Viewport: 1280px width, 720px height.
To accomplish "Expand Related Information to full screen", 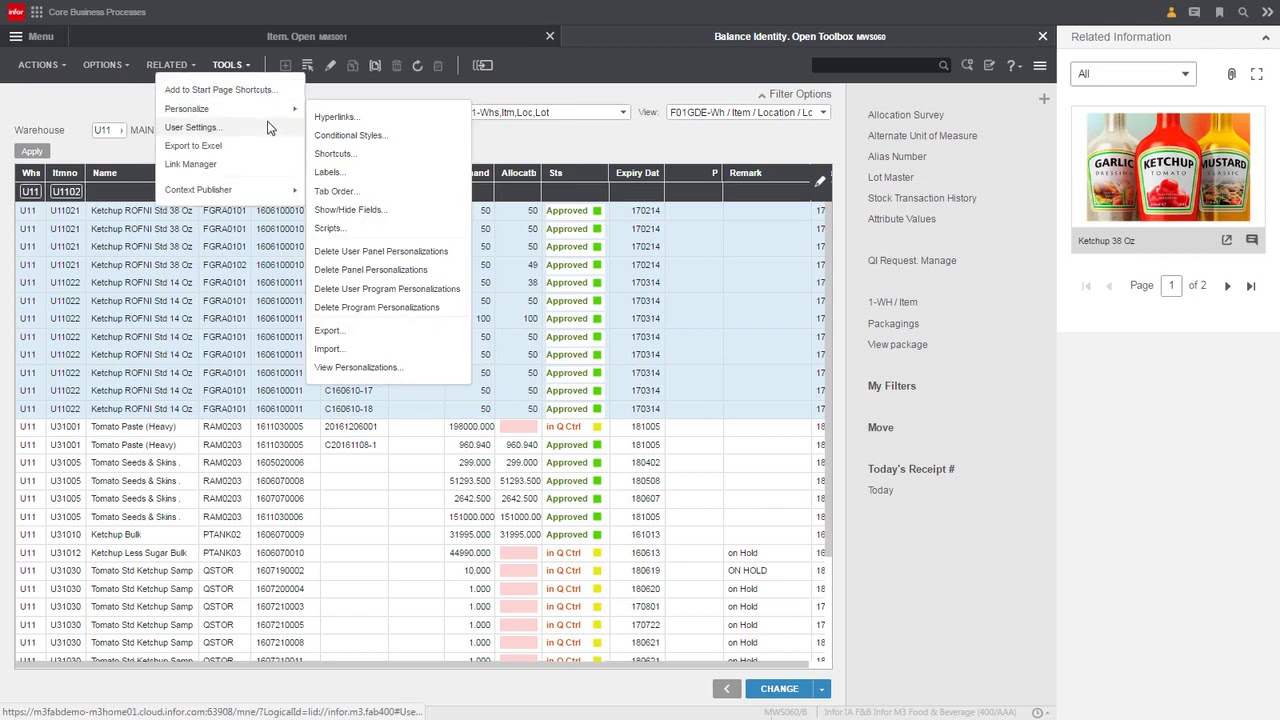I will [x=1257, y=74].
